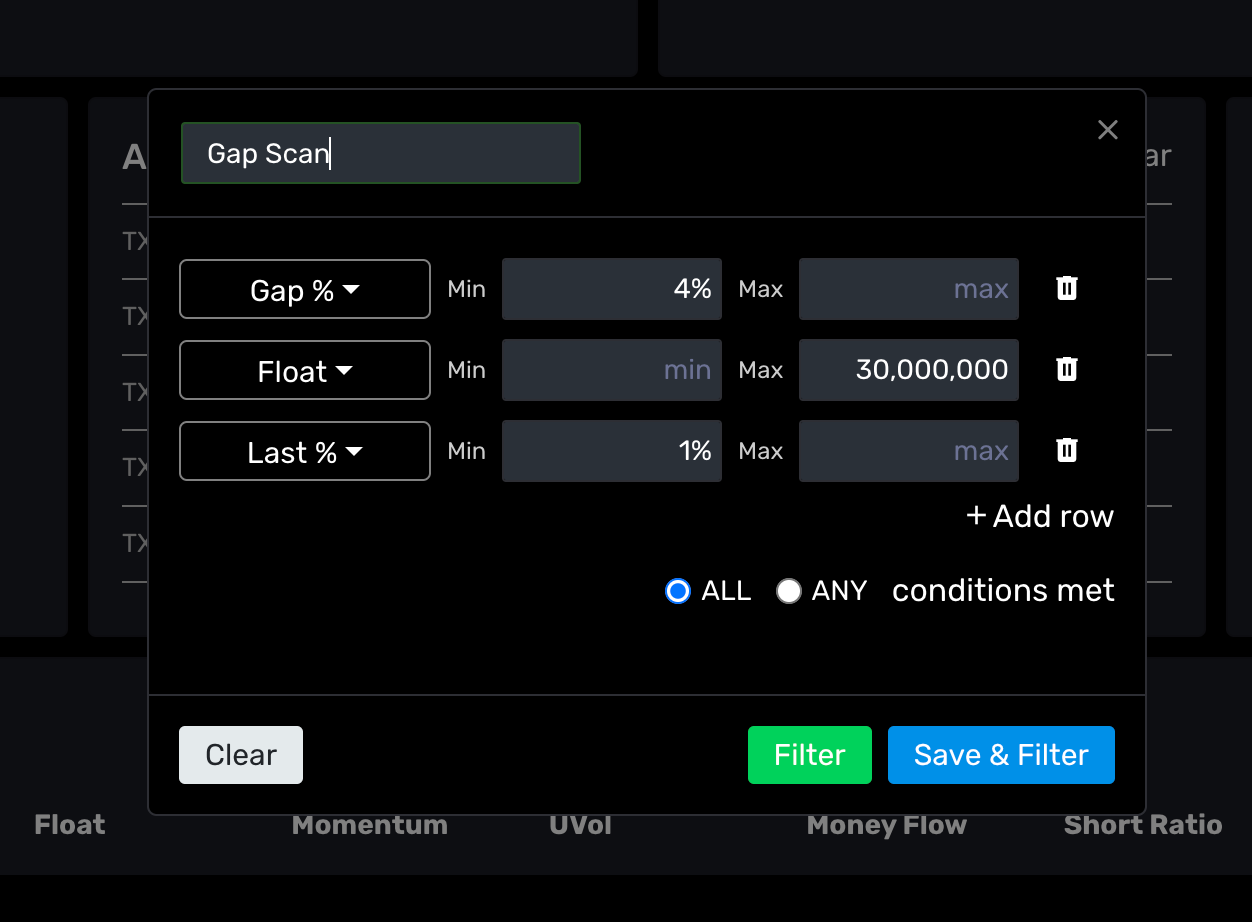Viewport: 1252px width, 922px height.
Task: Select the ANY conditions radio button
Action: pos(789,591)
